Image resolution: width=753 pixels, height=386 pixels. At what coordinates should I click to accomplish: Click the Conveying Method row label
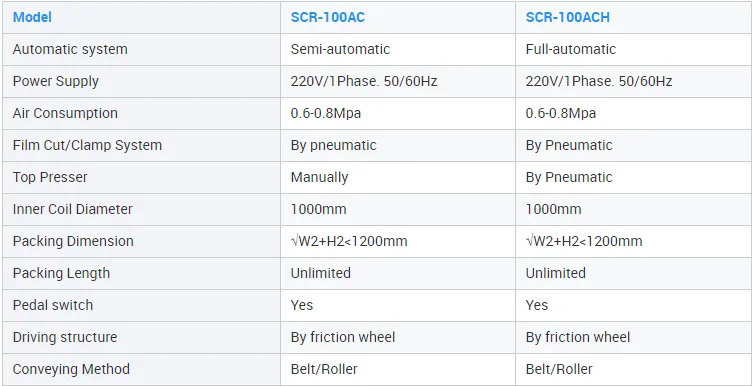142,369
